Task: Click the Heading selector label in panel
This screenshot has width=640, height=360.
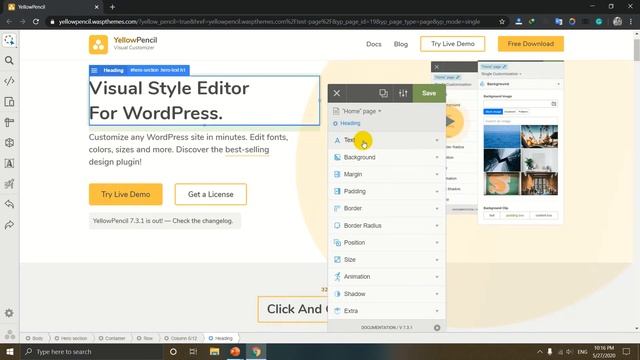Action: point(350,123)
